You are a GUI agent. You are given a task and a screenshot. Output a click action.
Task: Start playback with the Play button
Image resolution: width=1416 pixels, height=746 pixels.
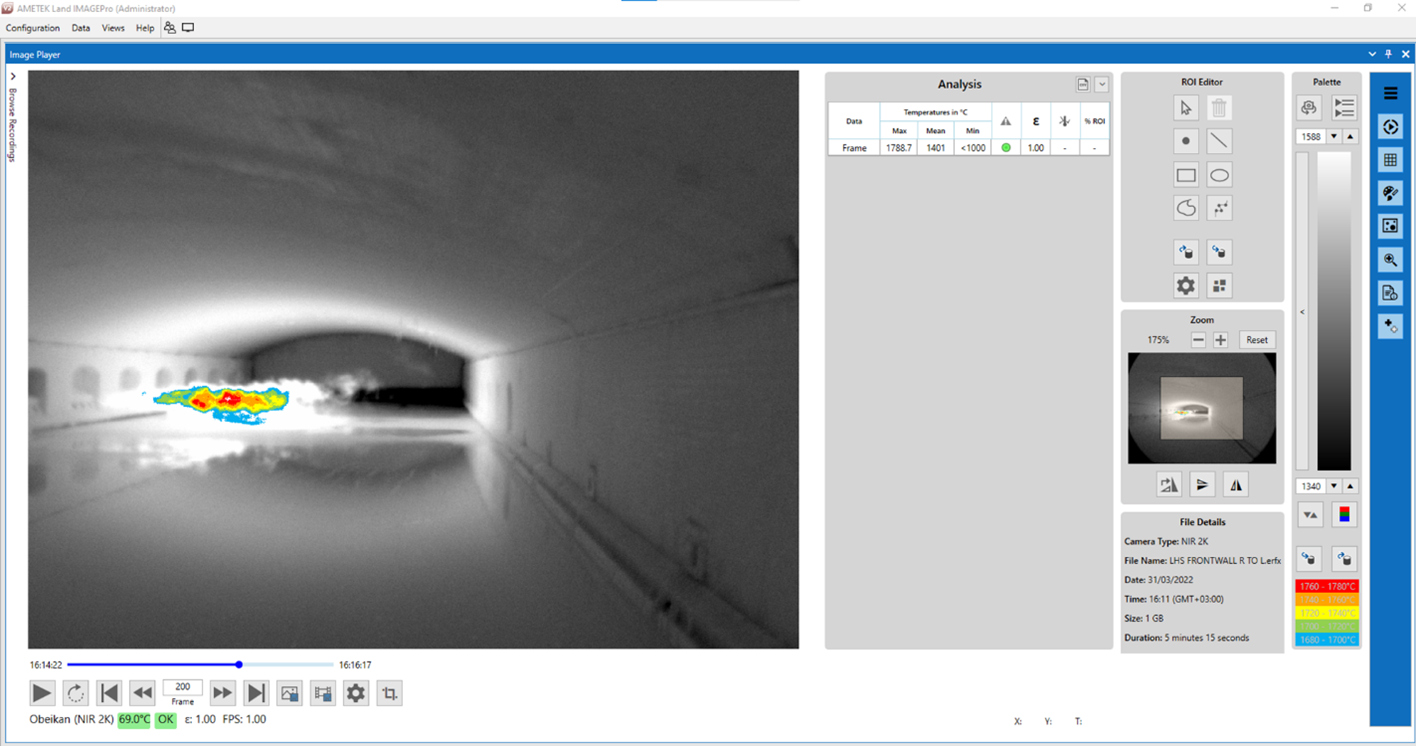coord(42,693)
